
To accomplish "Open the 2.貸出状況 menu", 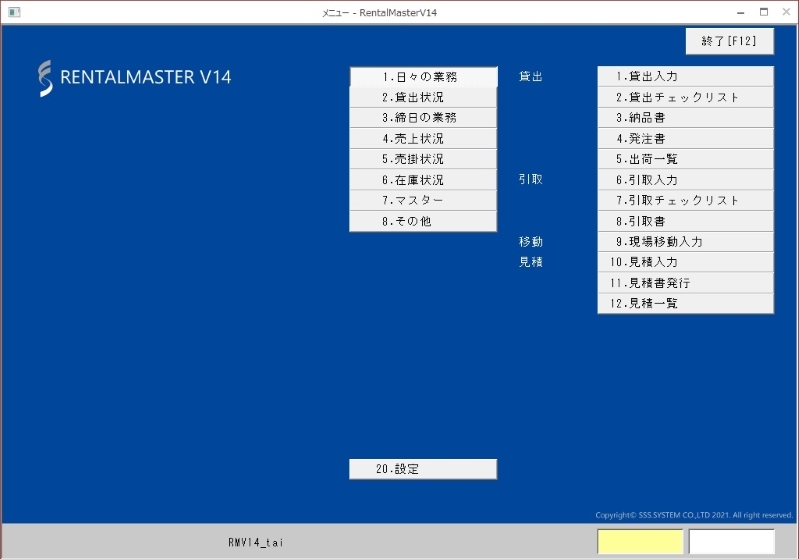I will tap(423, 98).
